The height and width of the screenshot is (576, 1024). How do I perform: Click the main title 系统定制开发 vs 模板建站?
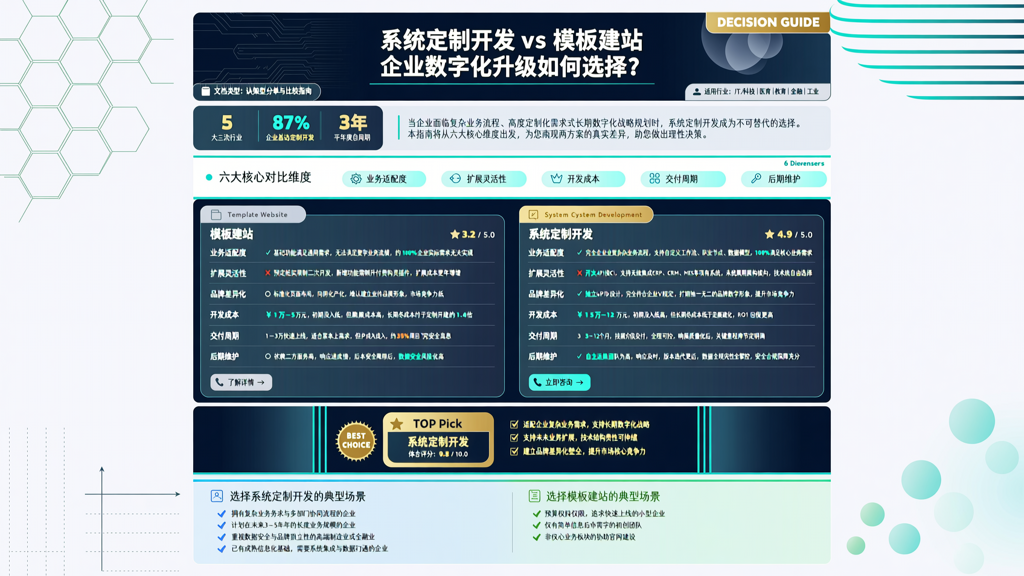(511, 40)
